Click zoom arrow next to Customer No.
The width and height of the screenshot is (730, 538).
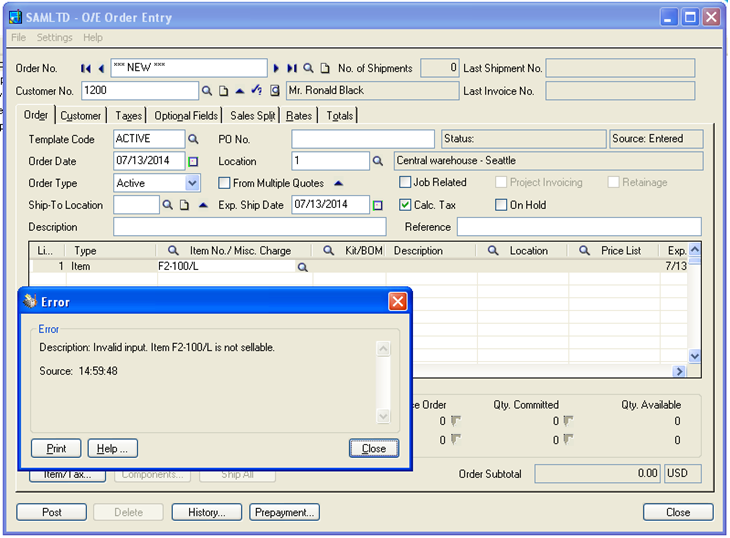tap(240, 91)
